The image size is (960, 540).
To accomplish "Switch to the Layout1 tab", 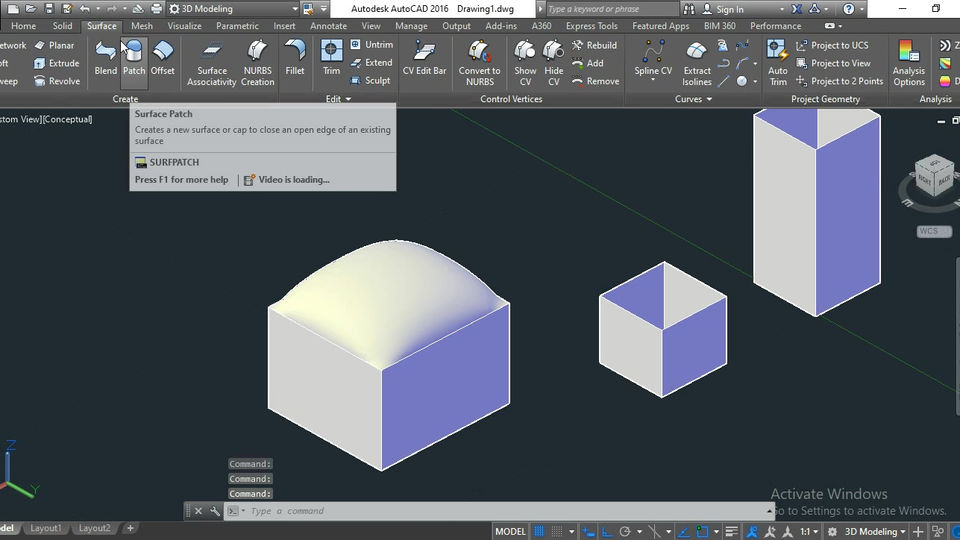I will click(46, 528).
